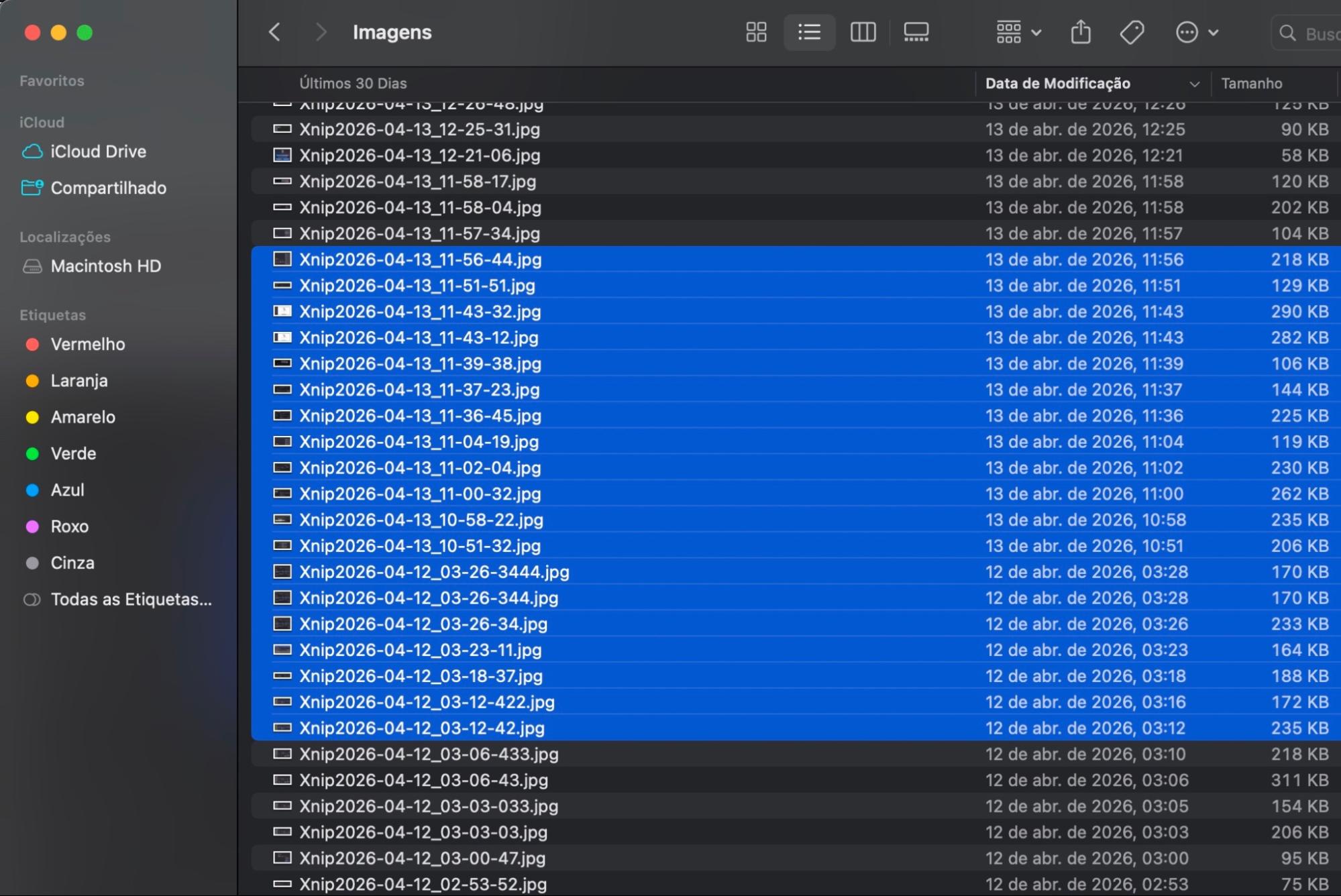Click the search field
This screenshot has width=1341, height=896.
coord(1306,33)
